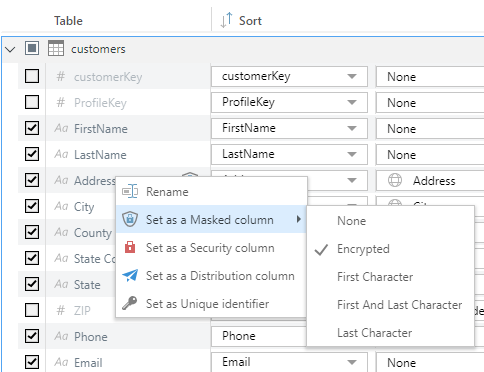Collapse the customers table chevron
Image resolution: width=484 pixels, height=372 pixels.
coord(10,50)
